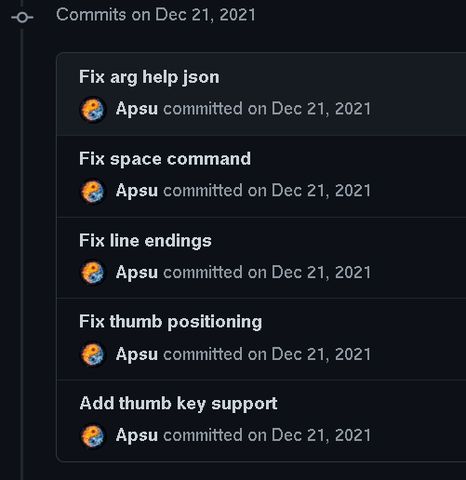Open the "Fix space command" commit
466x480 pixels.
(165, 159)
